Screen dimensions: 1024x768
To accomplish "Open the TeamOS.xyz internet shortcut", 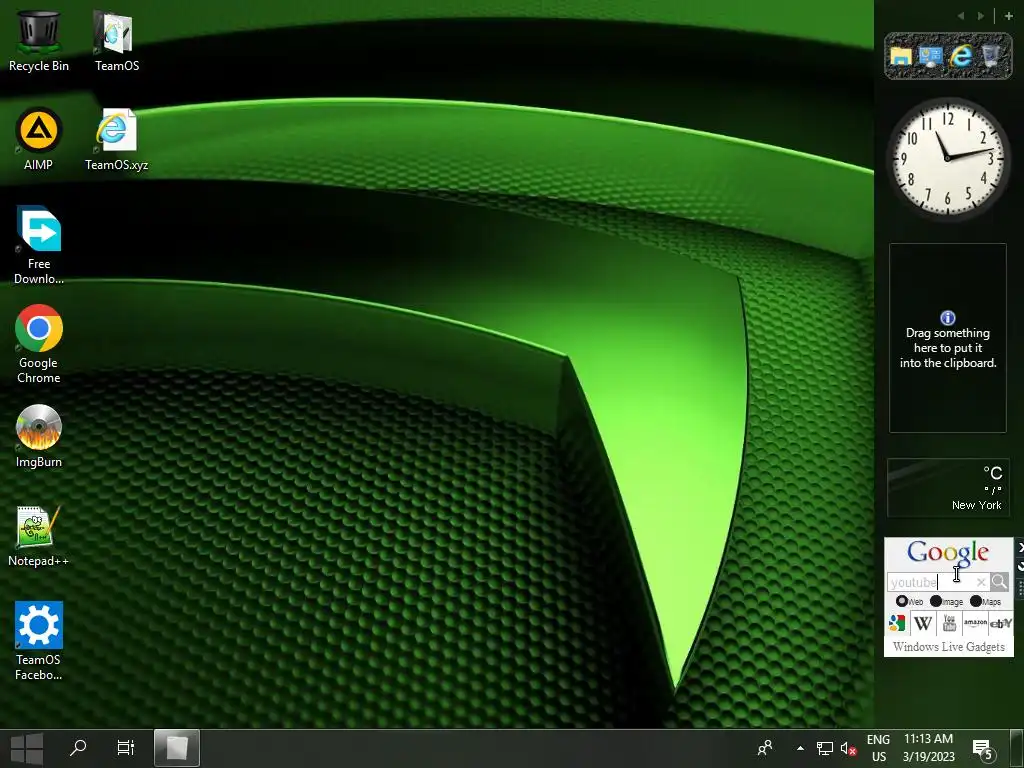I will tap(116, 139).
